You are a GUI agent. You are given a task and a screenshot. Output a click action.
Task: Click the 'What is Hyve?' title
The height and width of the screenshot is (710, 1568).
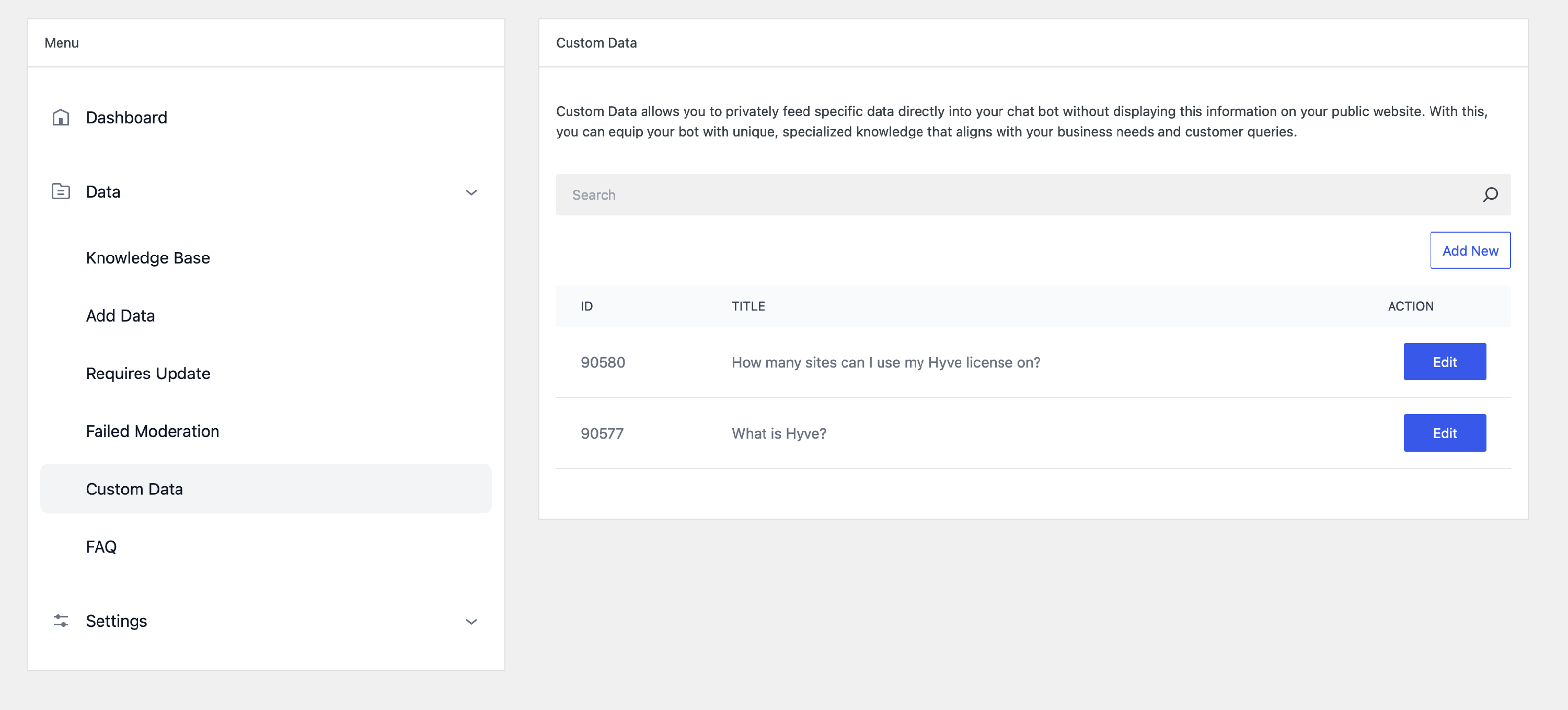pyautogui.click(x=779, y=433)
